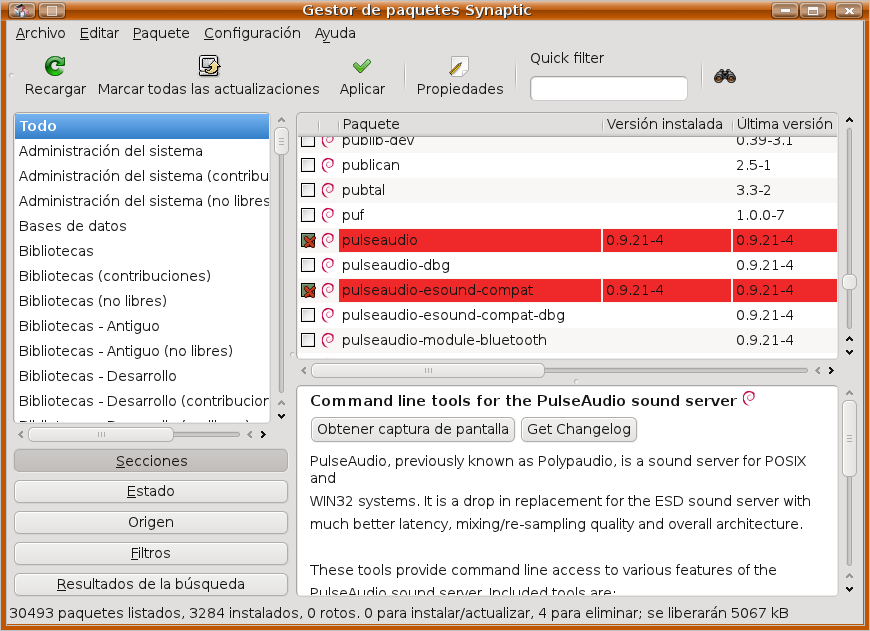Open Propiedades toolbar icon
870x631 pixels.
pyautogui.click(x=459, y=66)
